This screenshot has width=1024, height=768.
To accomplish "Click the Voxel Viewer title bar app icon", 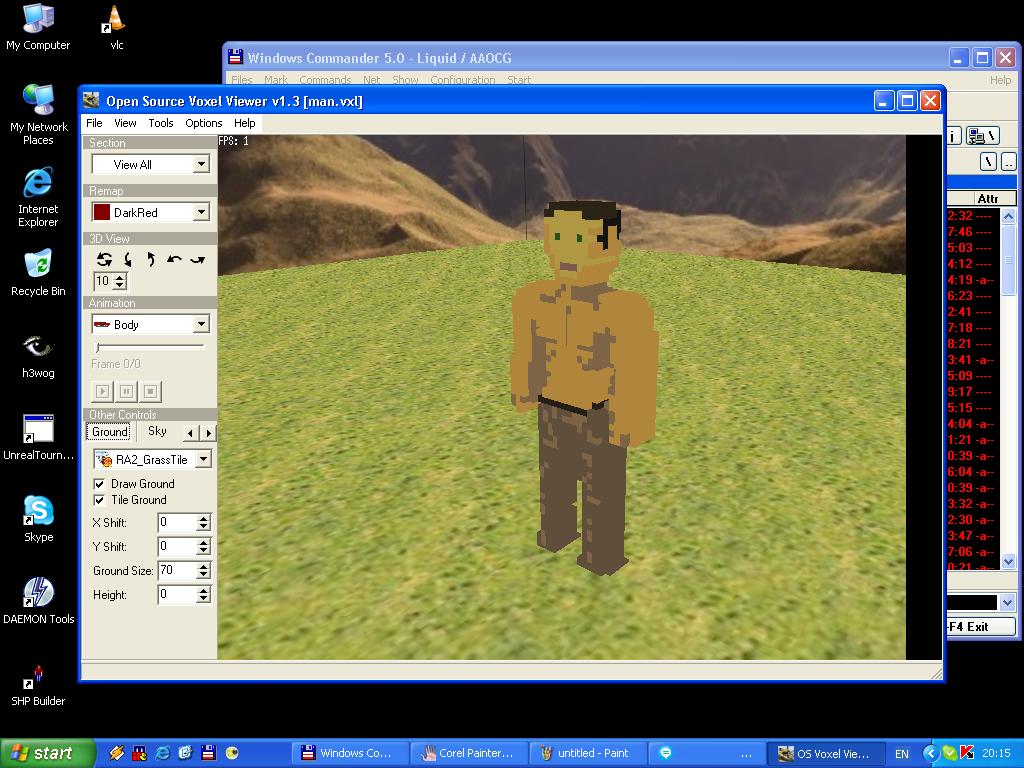I will tap(91, 101).
